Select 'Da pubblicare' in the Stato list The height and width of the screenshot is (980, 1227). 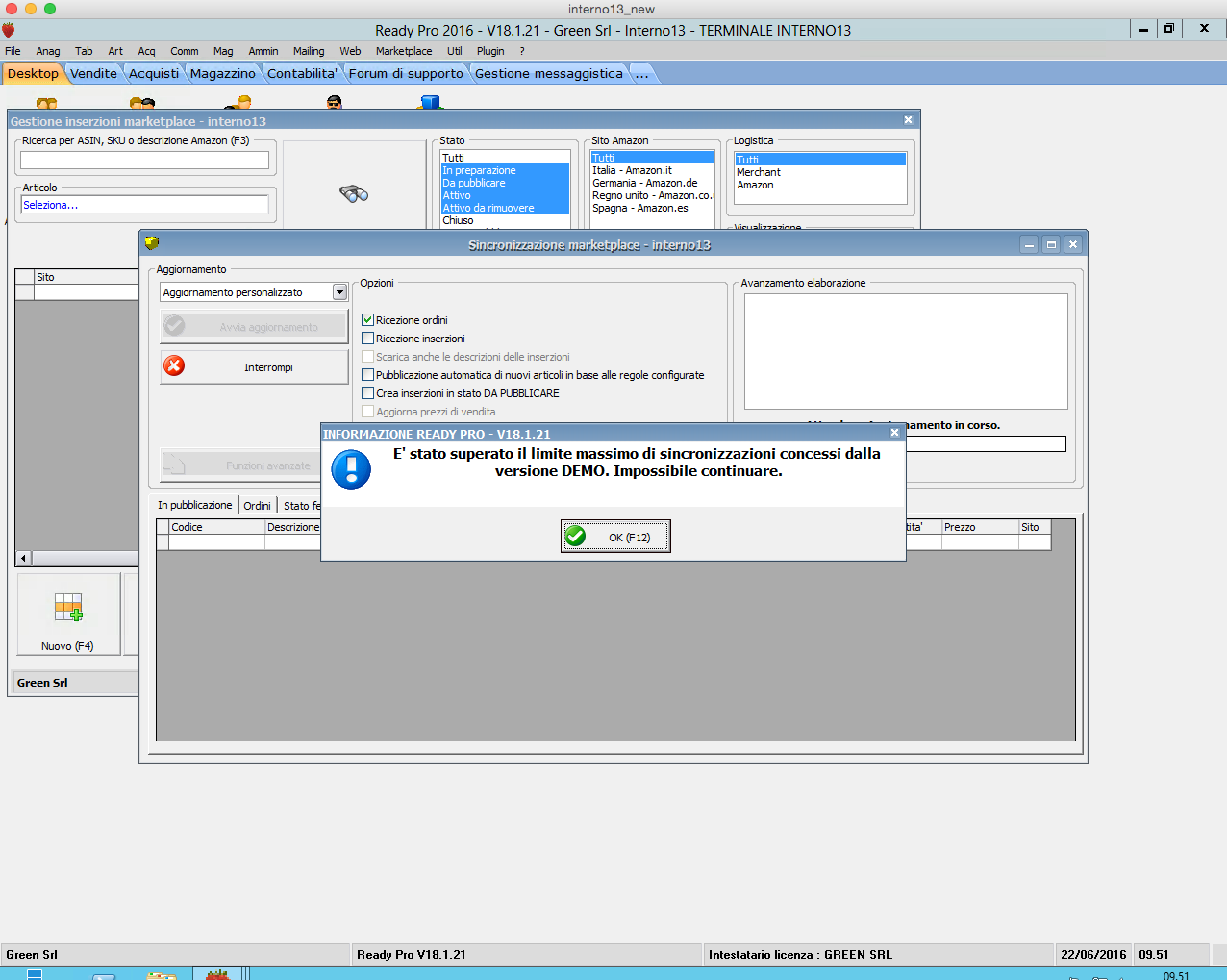click(505, 183)
